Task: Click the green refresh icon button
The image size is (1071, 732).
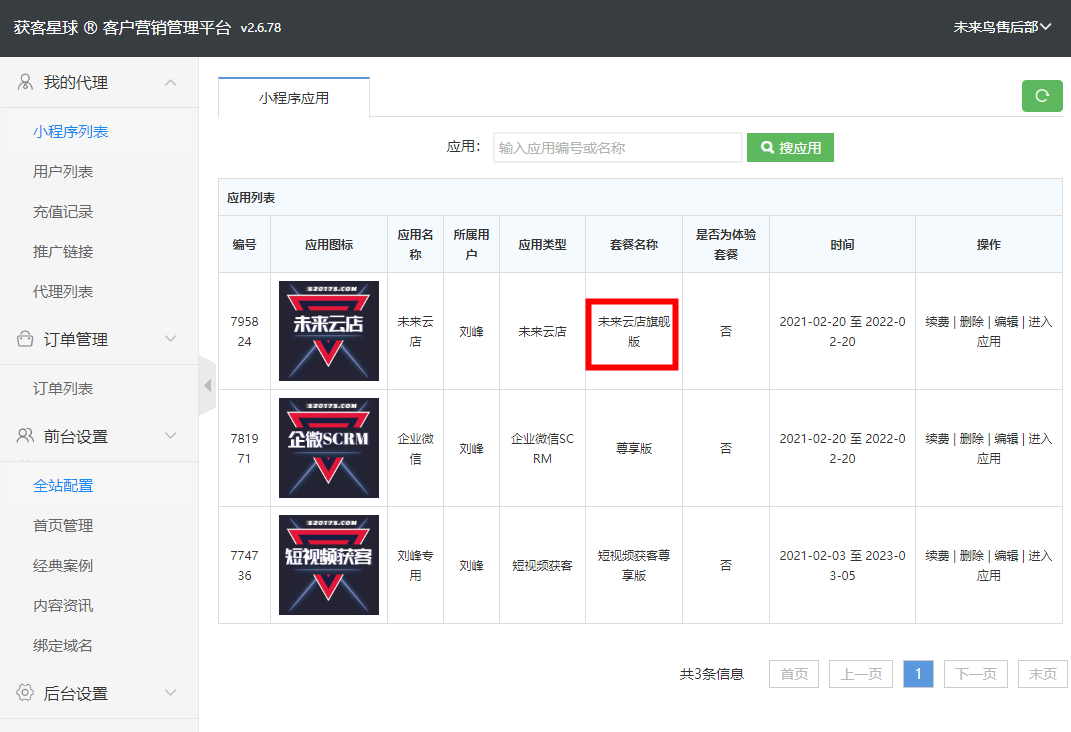Action: pyautogui.click(x=1042, y=96)
